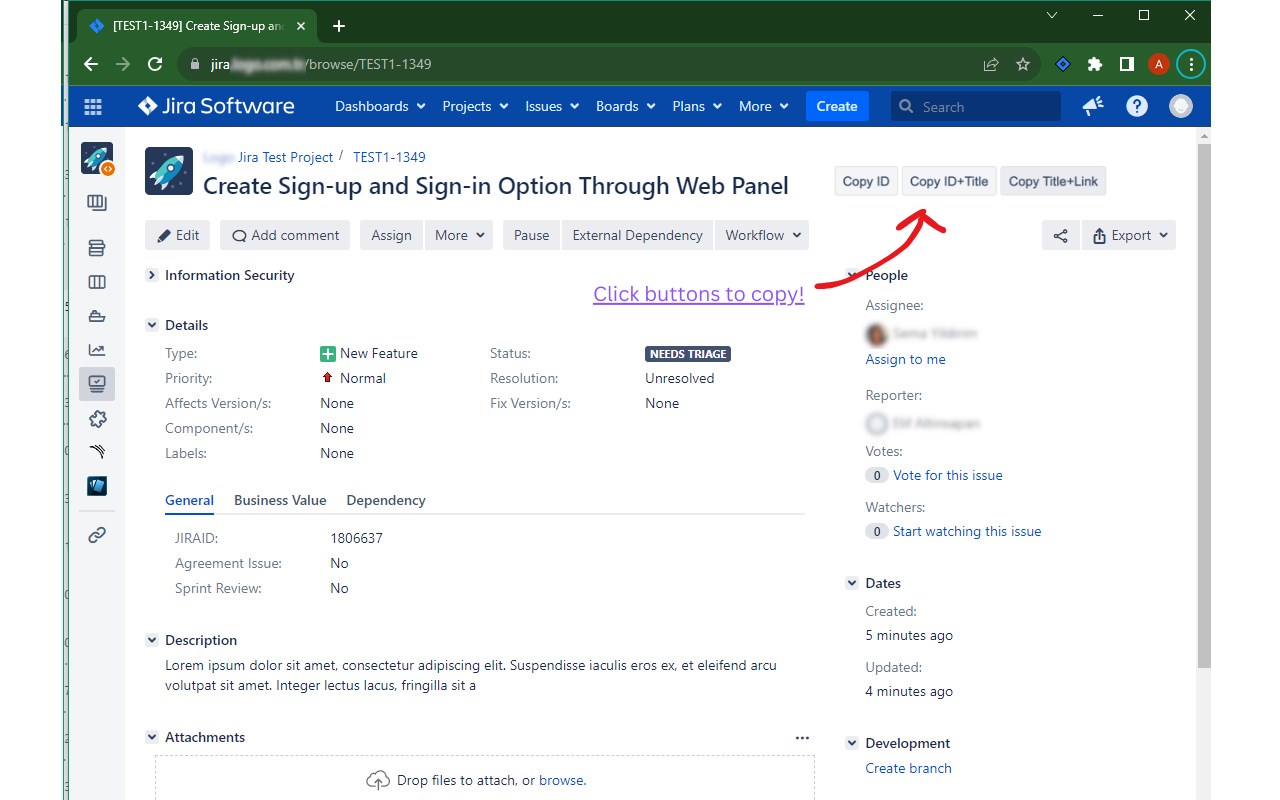Click the Create branch link
Screen dimensions: 1280x800
[908, 768]
